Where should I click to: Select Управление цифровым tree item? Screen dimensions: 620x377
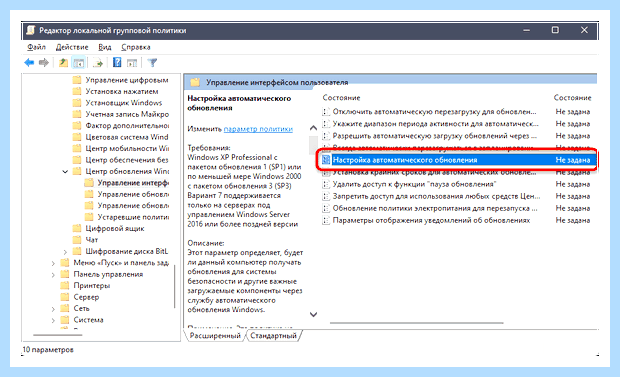click(127, 80)
